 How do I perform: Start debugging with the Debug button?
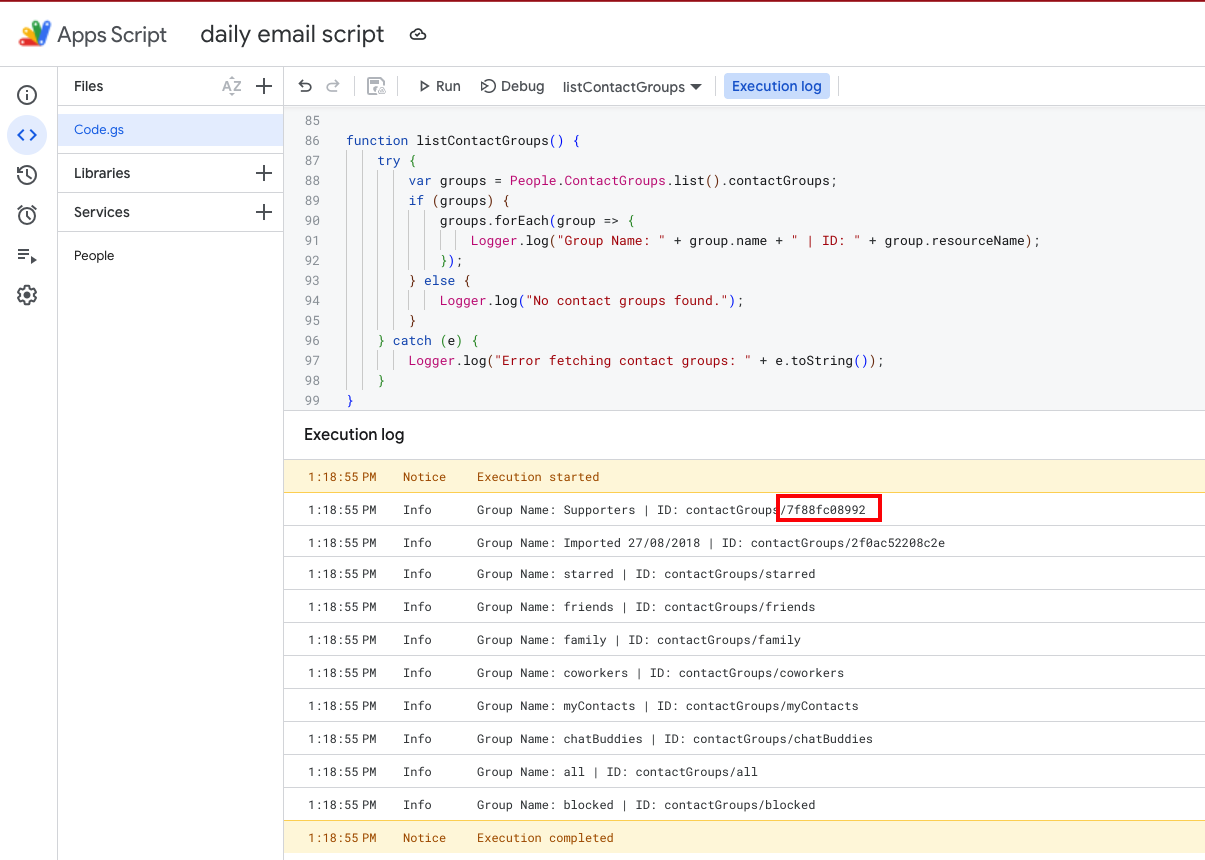click(512, 86)
